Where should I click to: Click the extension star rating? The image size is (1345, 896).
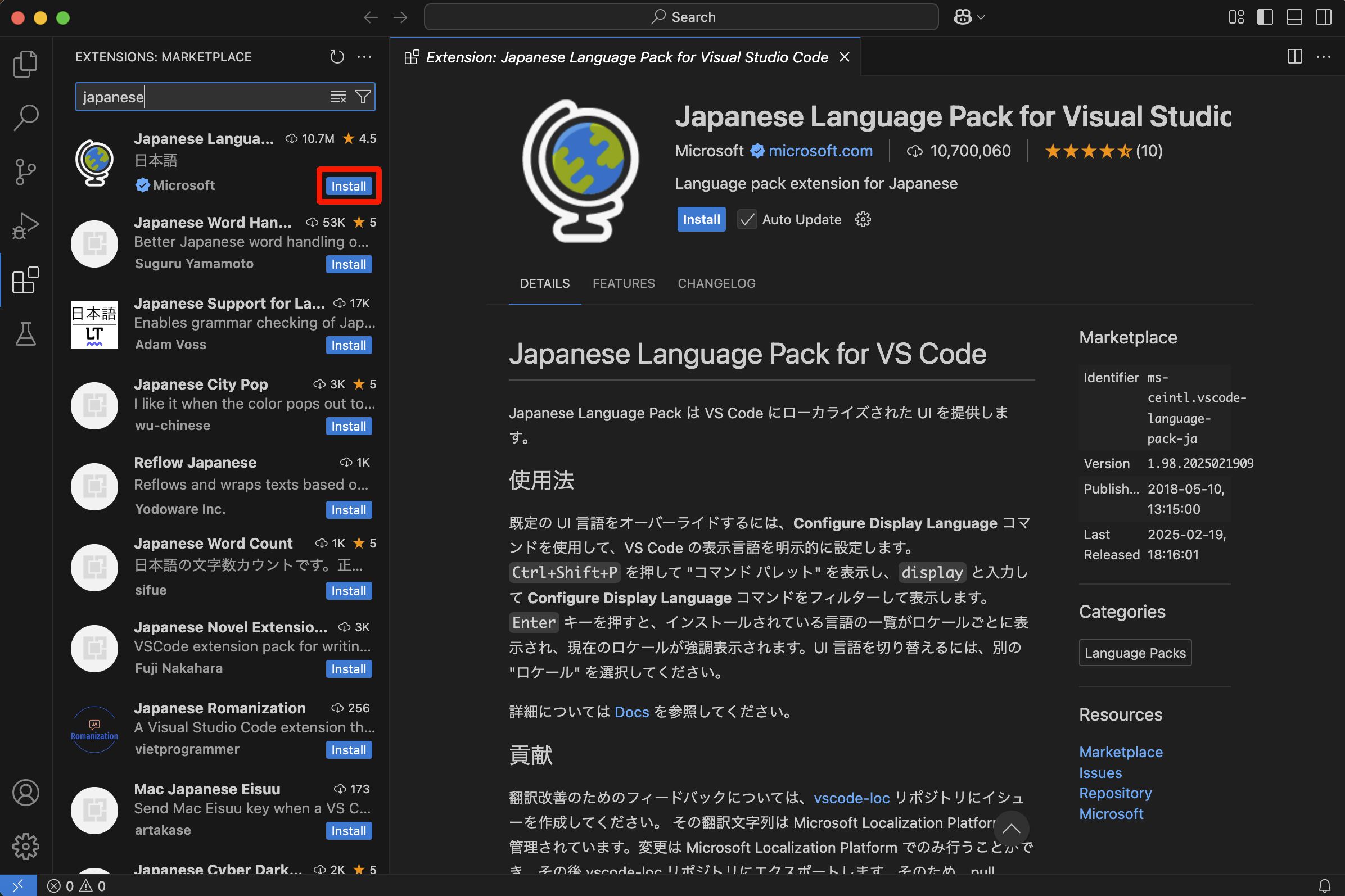point(1103,151)
